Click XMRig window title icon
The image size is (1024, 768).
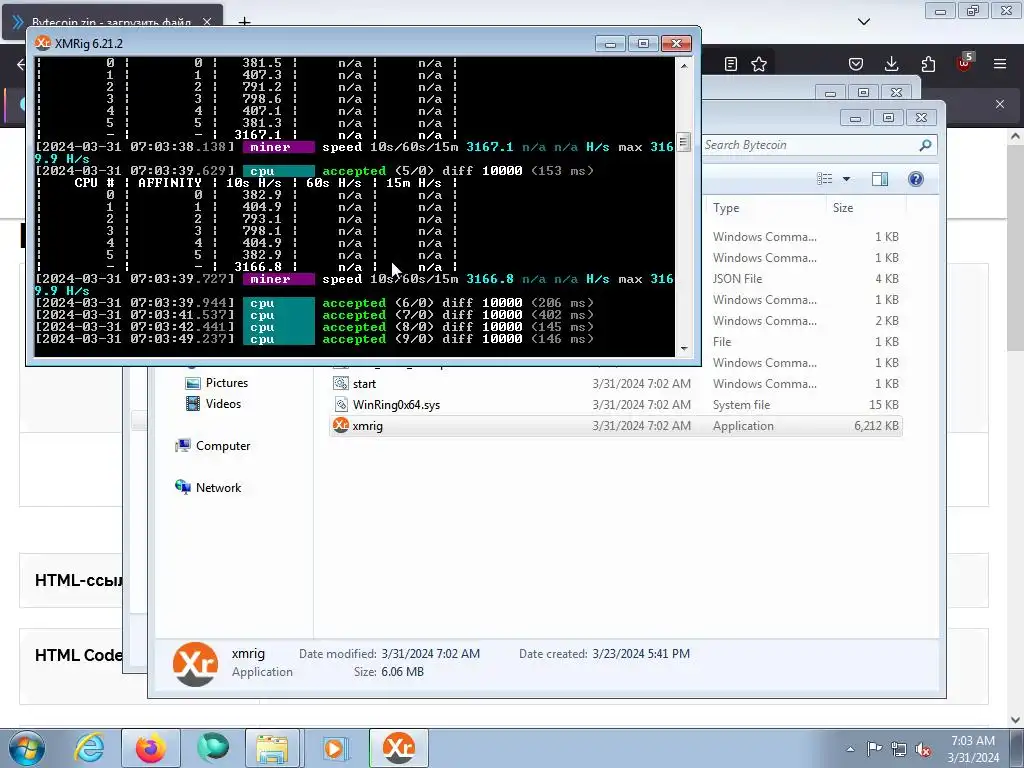(43, 43)
